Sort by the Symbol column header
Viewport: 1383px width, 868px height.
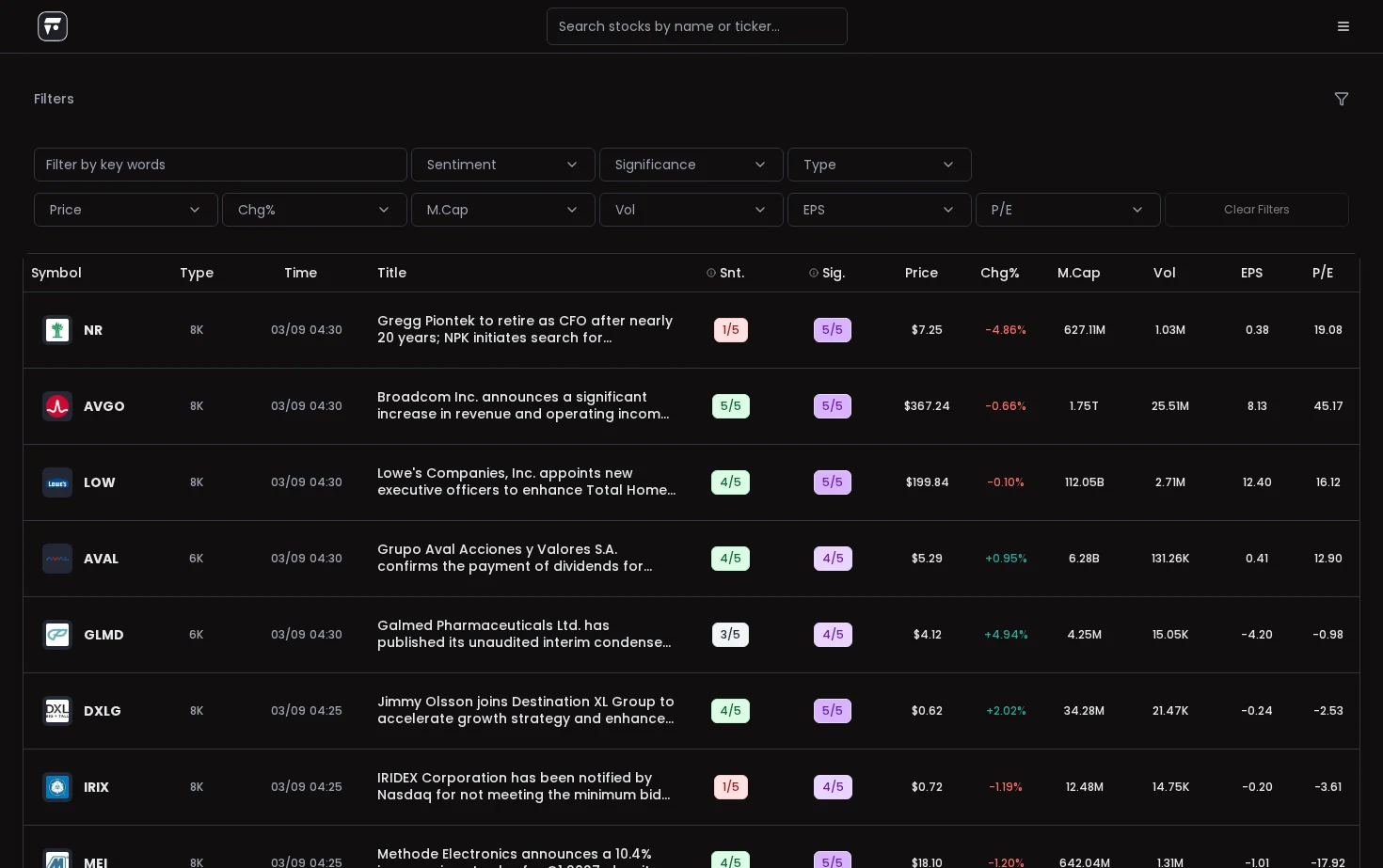pyautogui.click(x=56, y=273)
